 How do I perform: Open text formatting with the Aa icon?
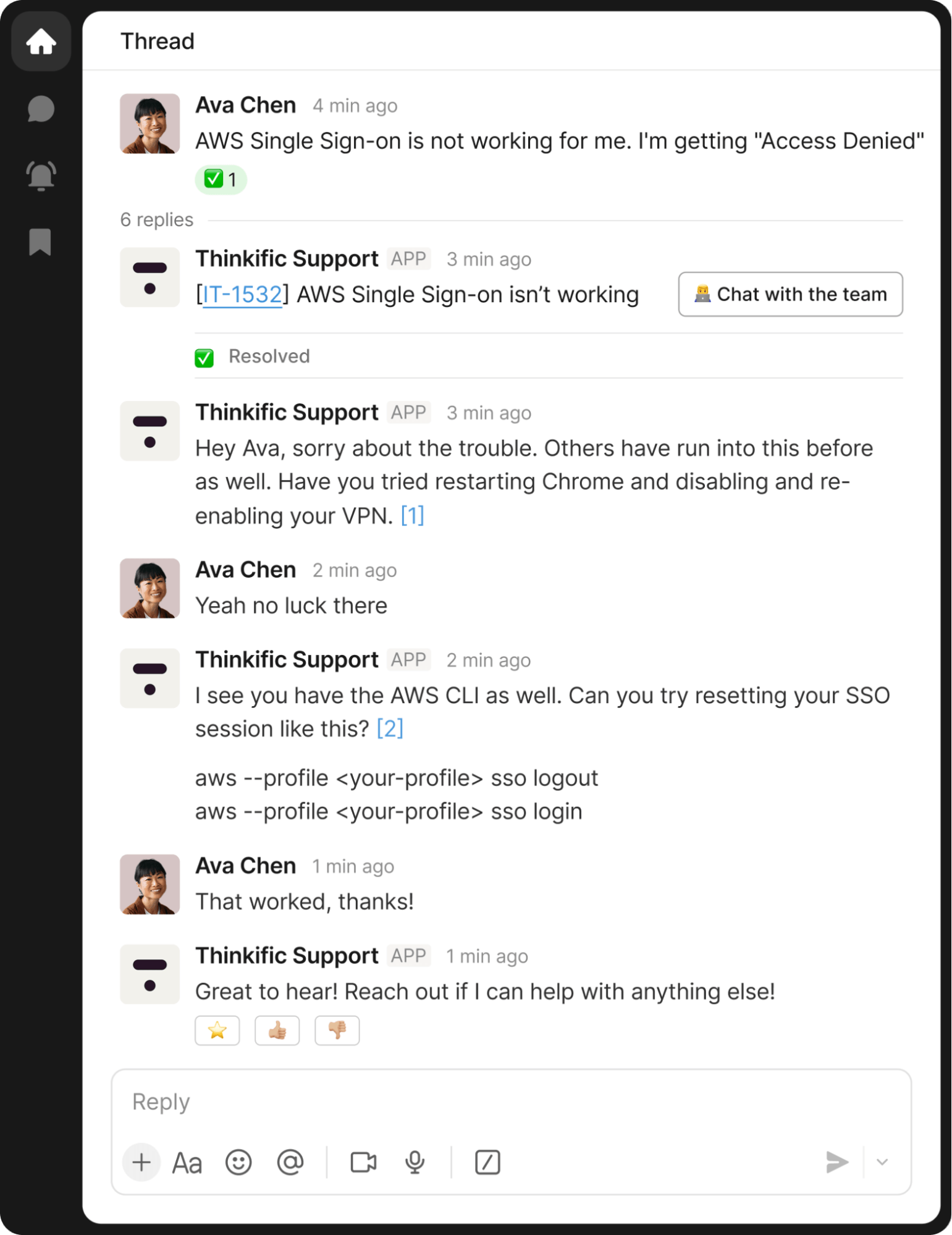(x=187, y=1161)
